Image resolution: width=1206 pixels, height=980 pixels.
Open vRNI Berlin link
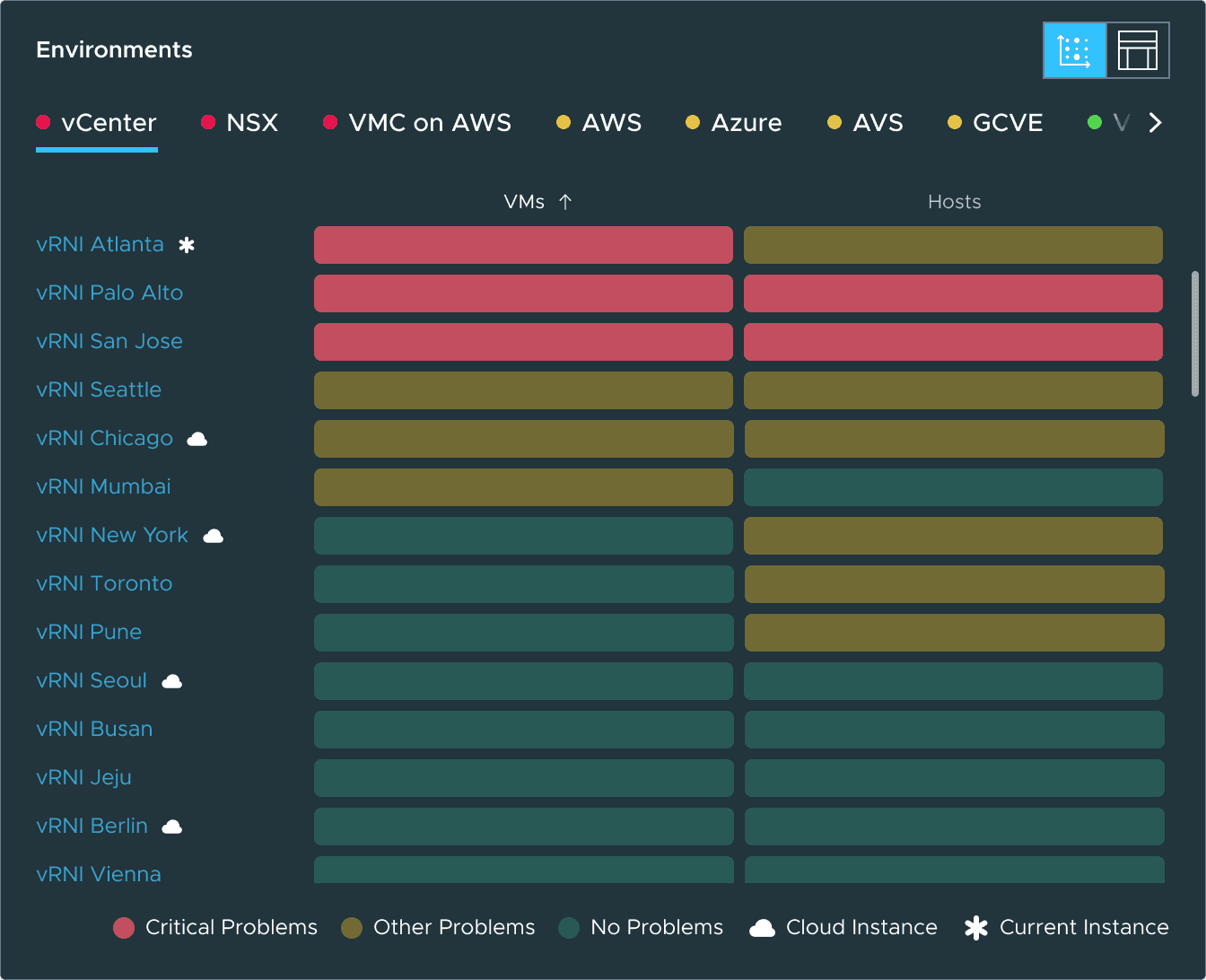pos(92,826)
